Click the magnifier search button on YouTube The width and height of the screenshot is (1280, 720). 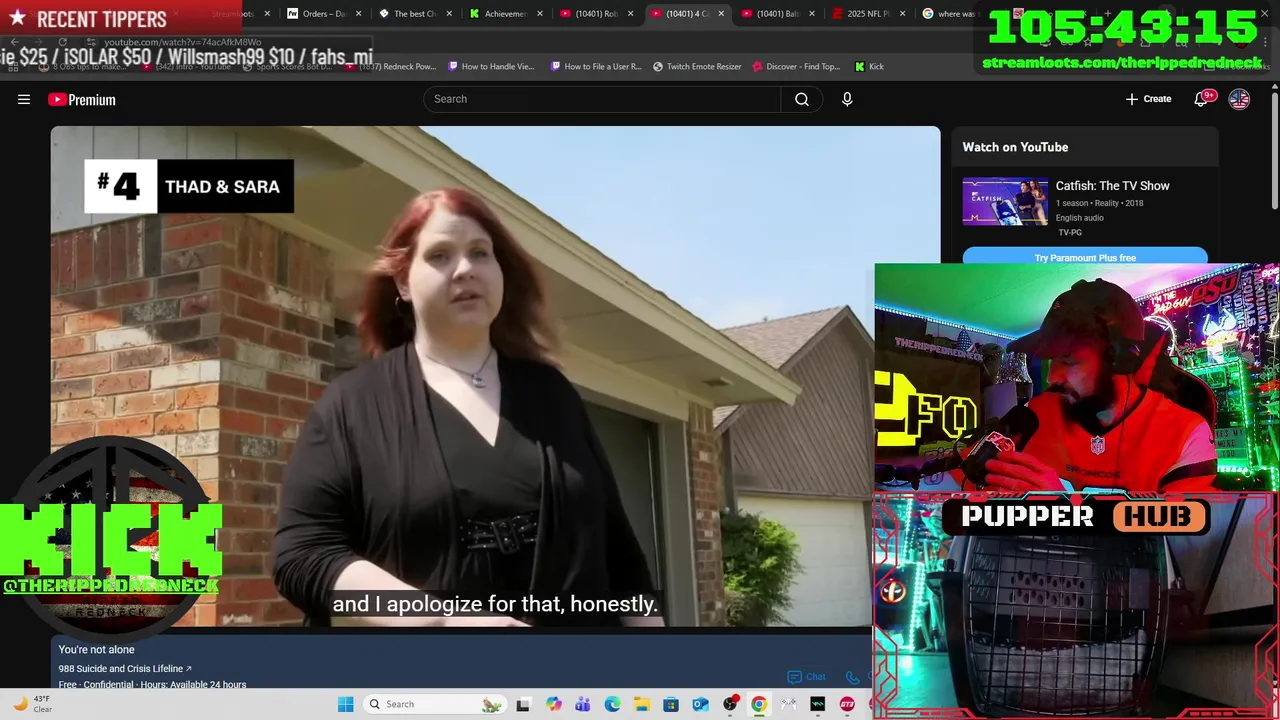802,99
